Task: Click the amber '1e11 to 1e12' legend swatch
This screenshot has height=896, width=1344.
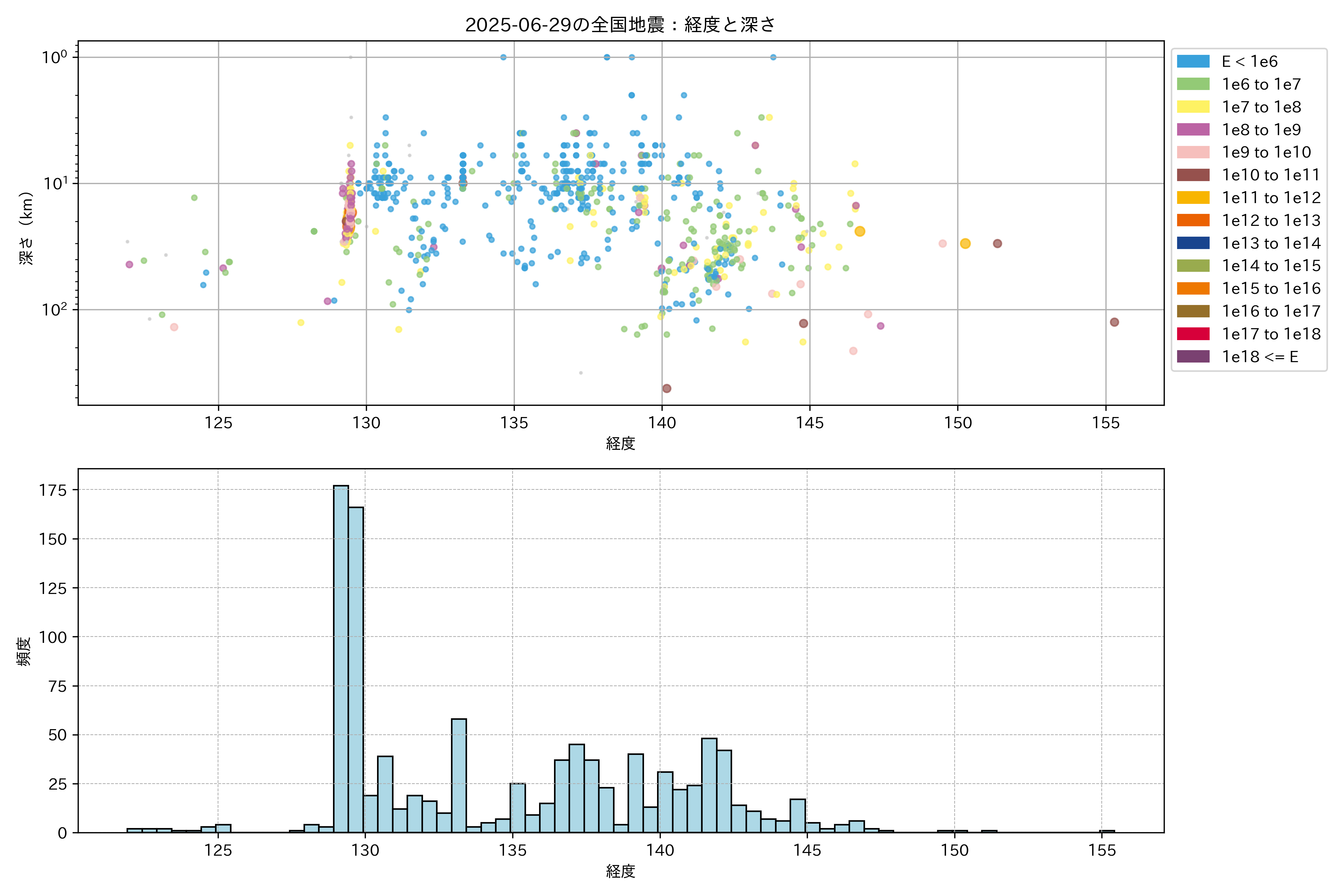Action: 1192,198
